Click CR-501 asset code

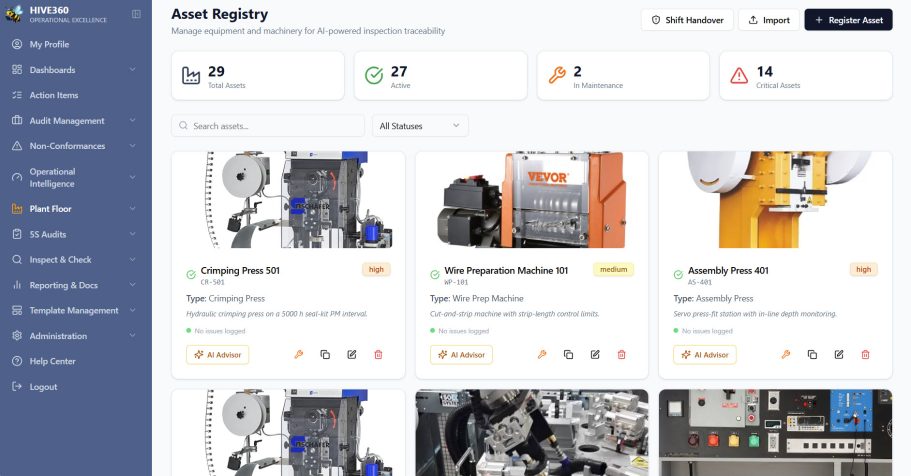pos(213,282)
